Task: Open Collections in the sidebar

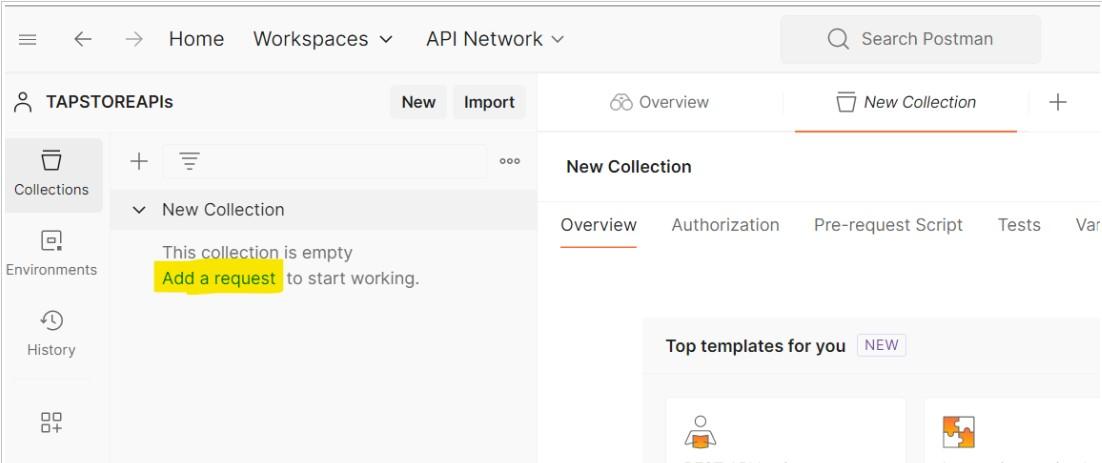Action: pyautogui.click(x=51, y=172)
